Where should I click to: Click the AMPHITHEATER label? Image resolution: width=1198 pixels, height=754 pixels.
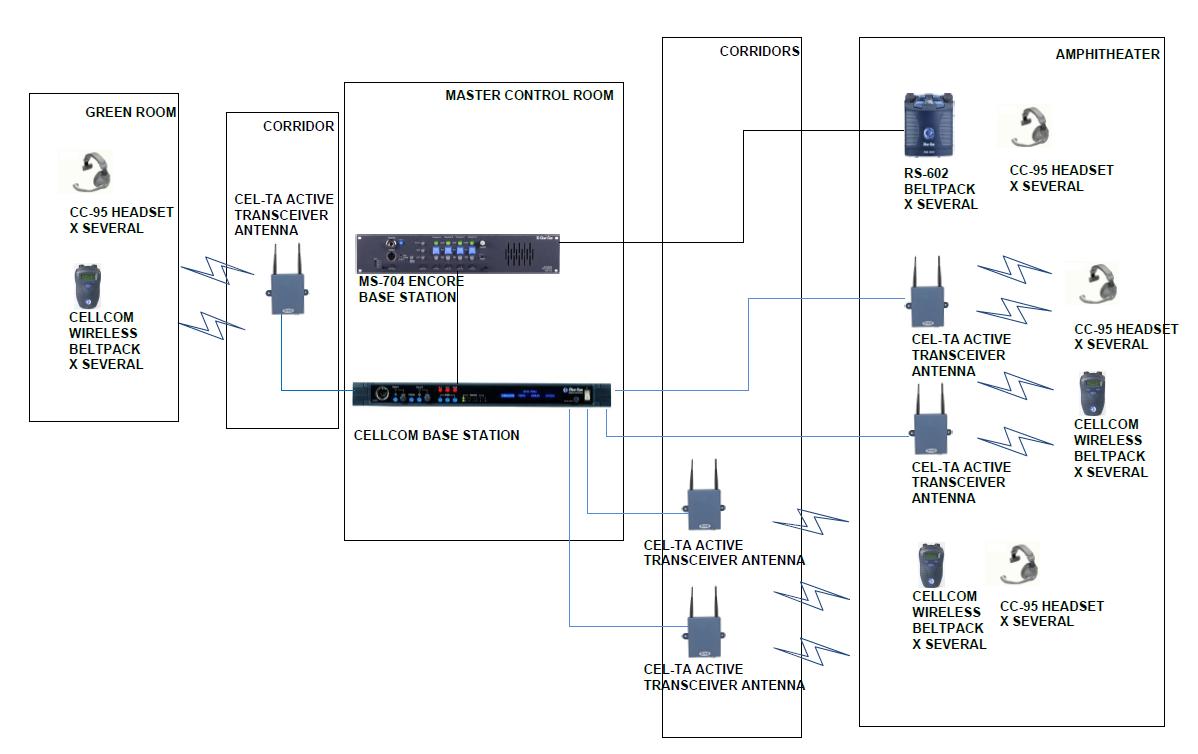[1108, 54]
